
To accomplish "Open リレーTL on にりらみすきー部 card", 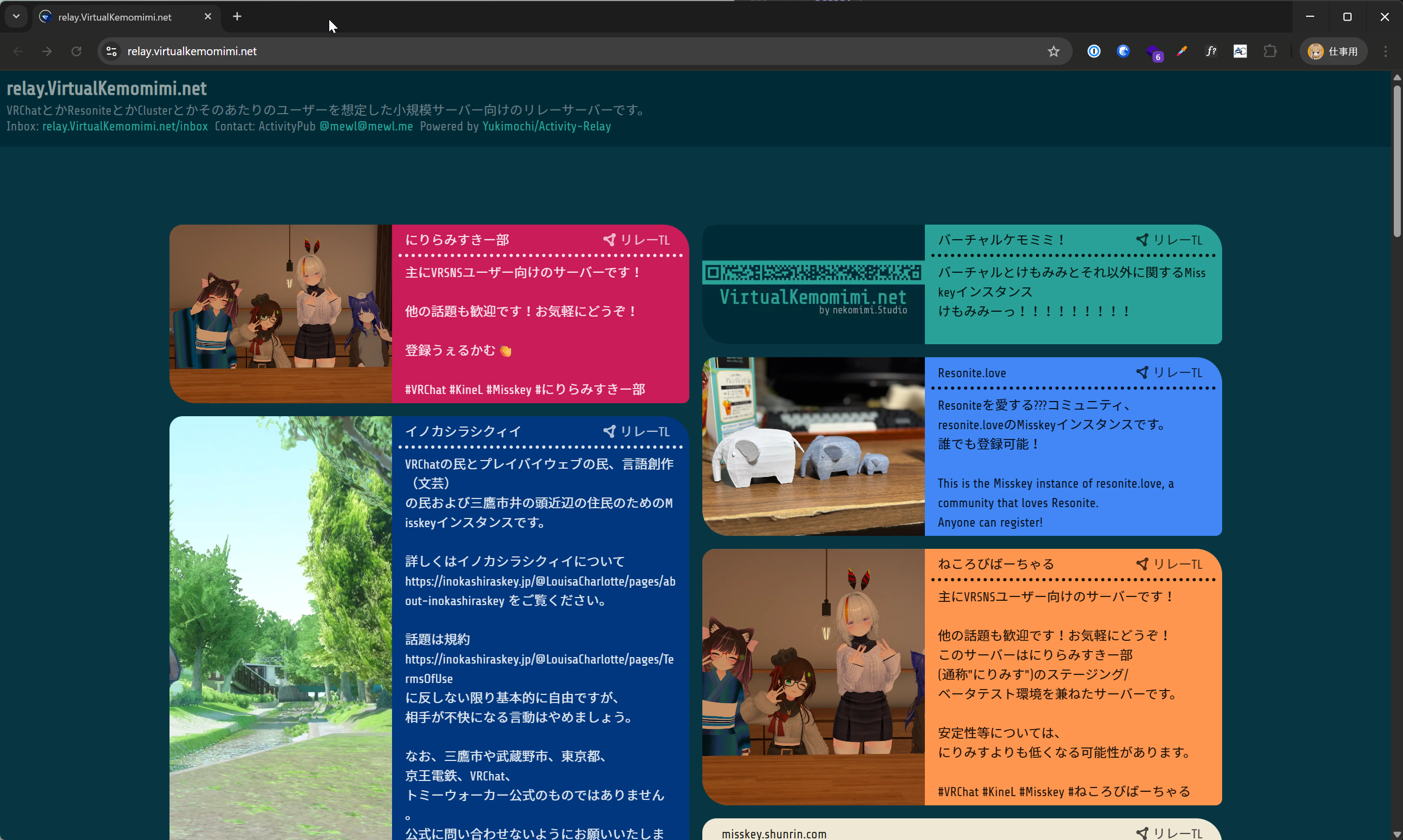I will click(x=636, y=240).
